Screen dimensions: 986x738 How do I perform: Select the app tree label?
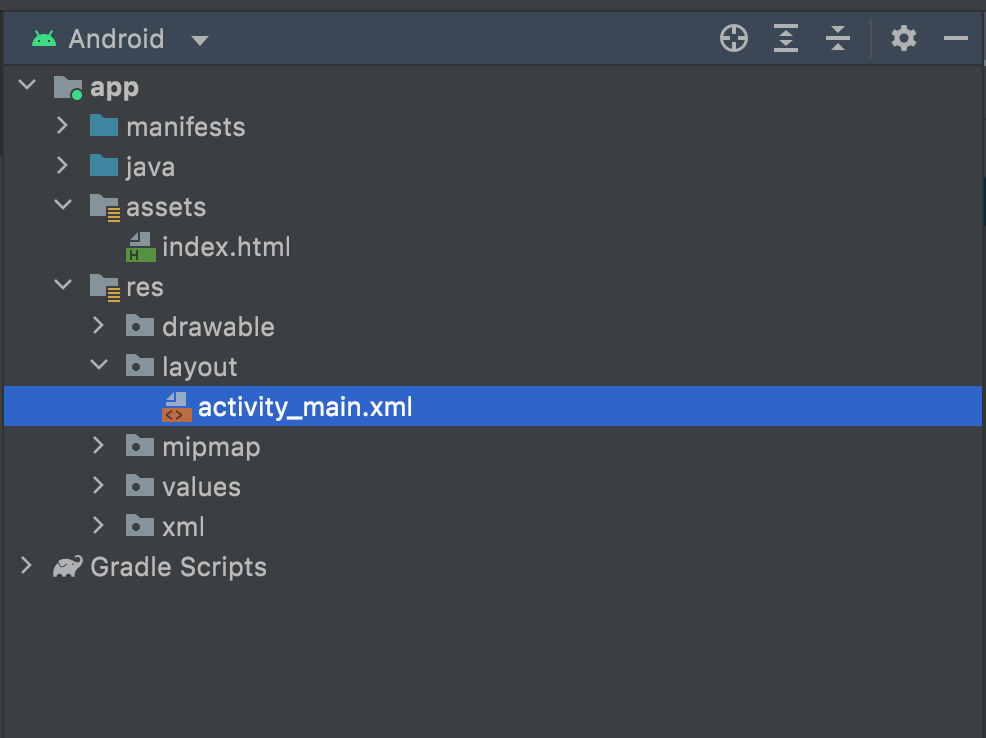click(114, 88)
